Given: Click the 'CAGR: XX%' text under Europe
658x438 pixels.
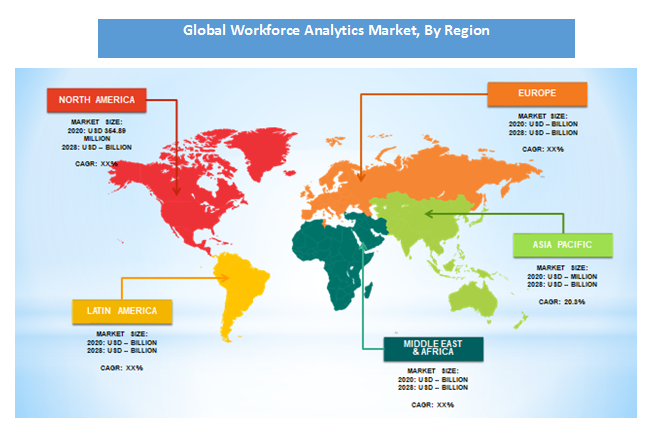Looking at the screenshot, I should pyautogui.click(x=543, y=149).
